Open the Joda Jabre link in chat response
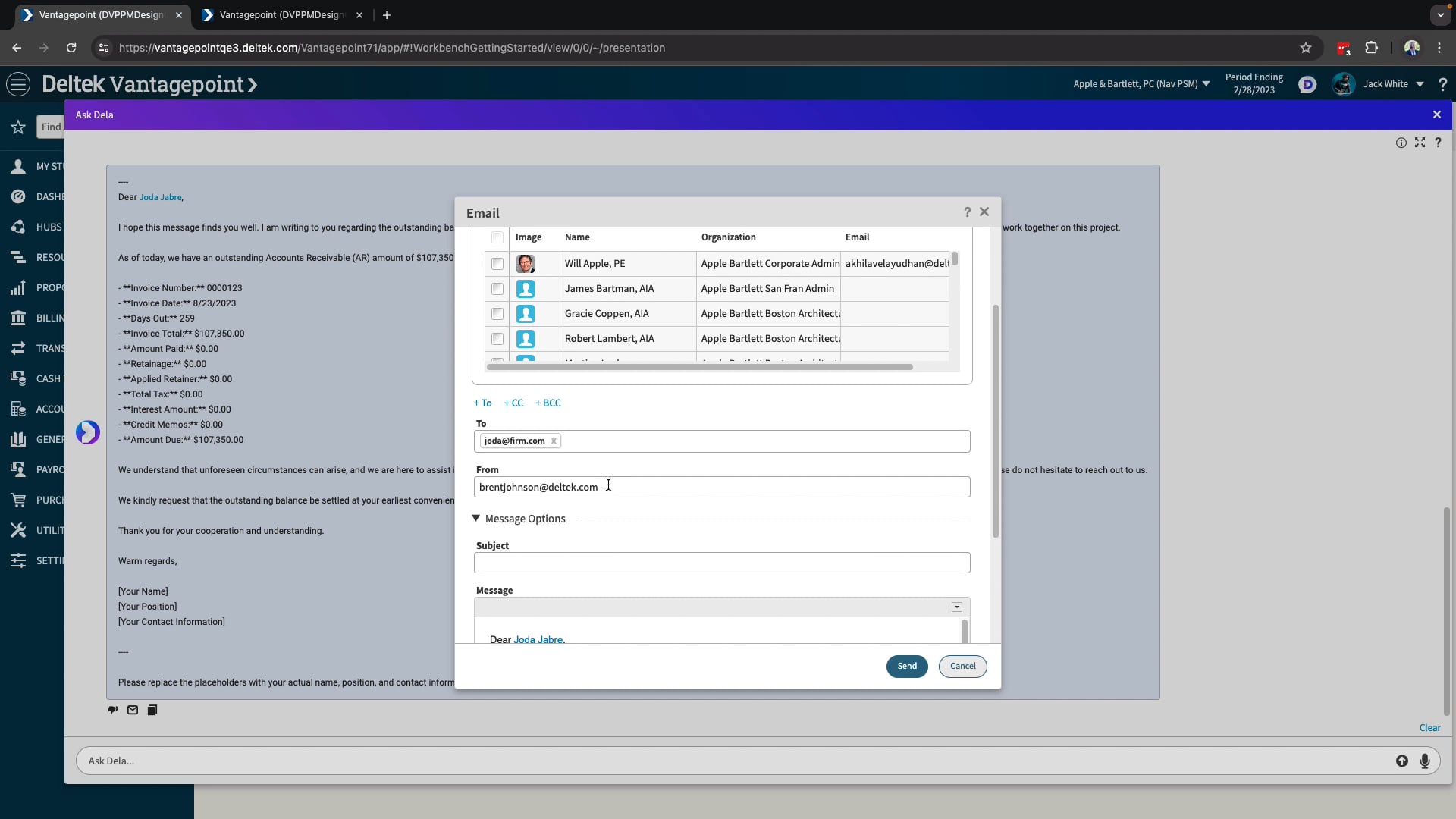This screenshot has height=819, width=1456. (x=161, y=197)
